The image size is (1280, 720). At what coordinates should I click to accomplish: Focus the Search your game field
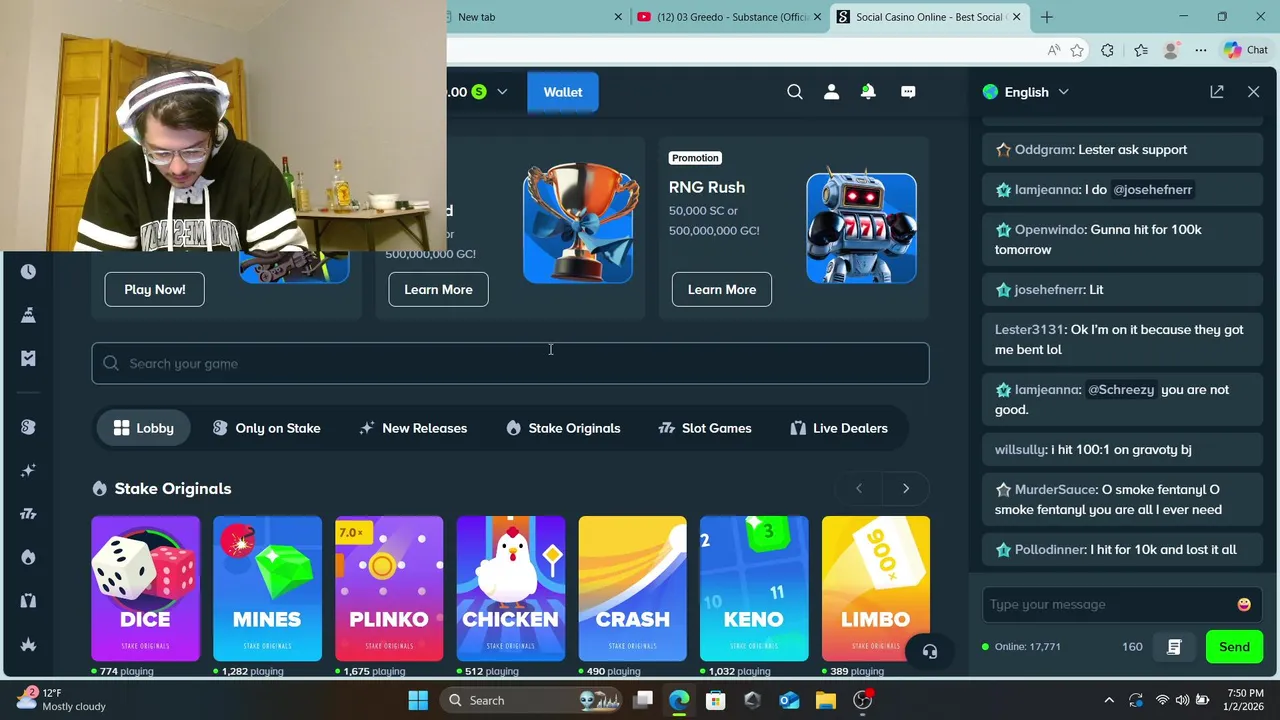[510, 364]
